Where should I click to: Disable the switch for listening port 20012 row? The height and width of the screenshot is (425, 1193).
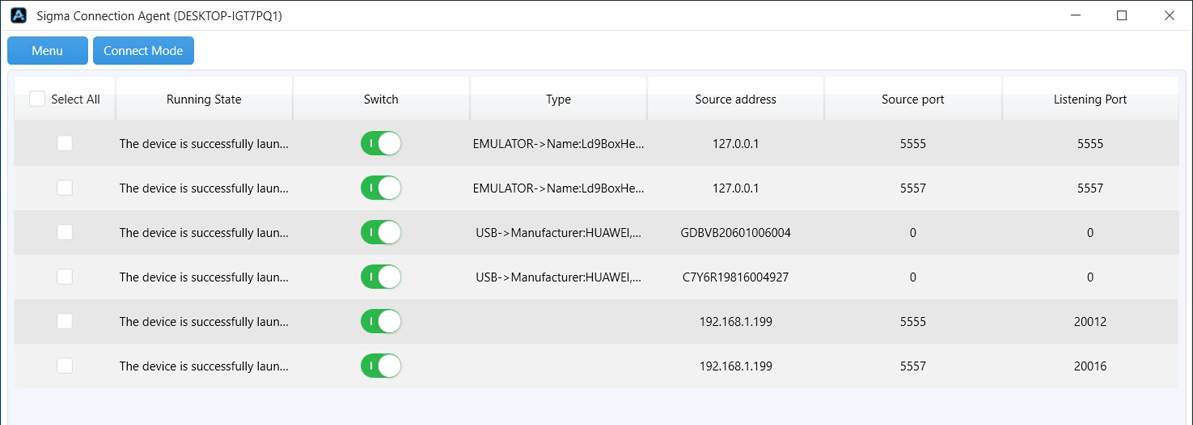[x=380, y=322]
